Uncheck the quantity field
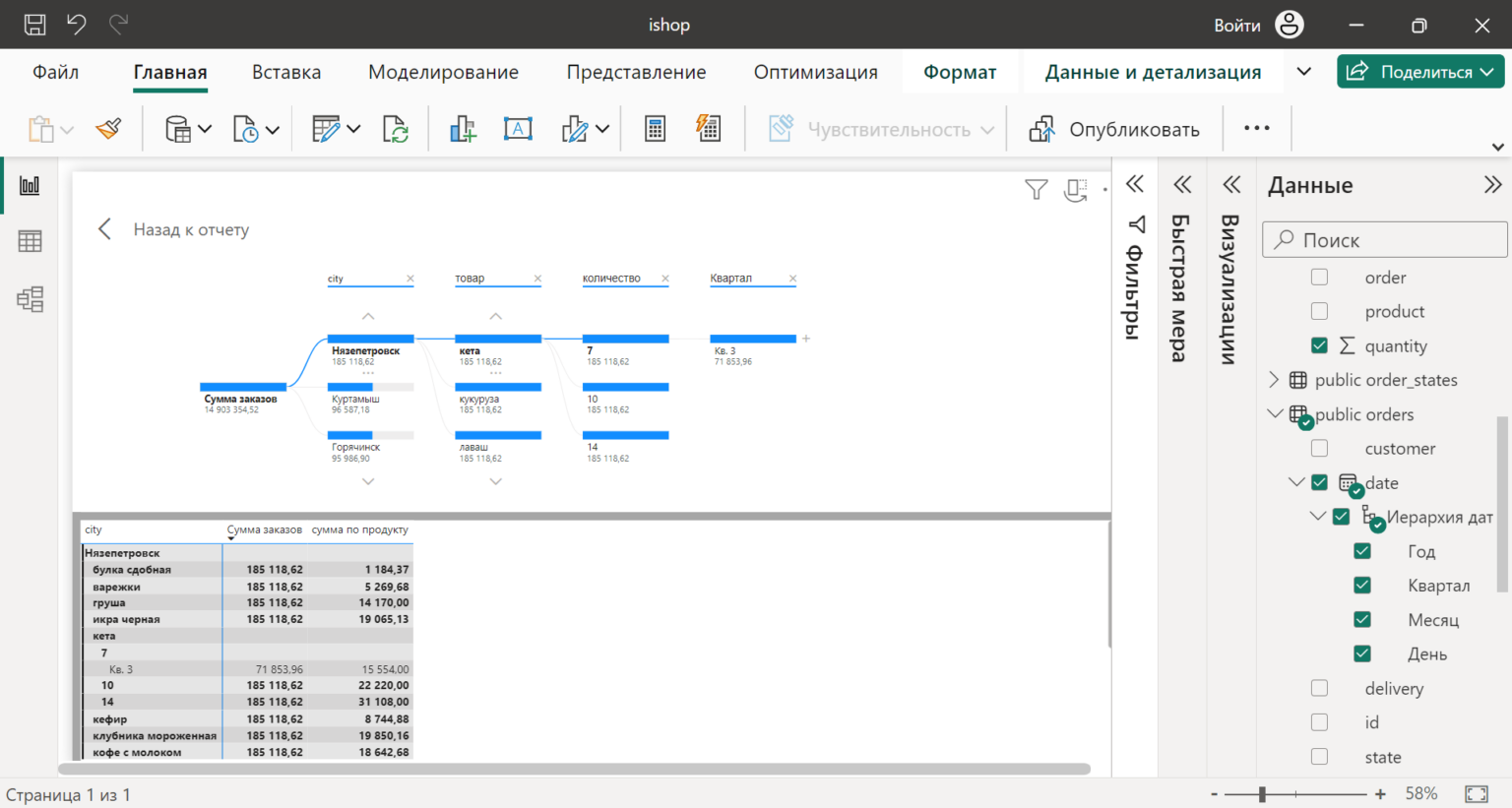 [x=1319, y=345]
